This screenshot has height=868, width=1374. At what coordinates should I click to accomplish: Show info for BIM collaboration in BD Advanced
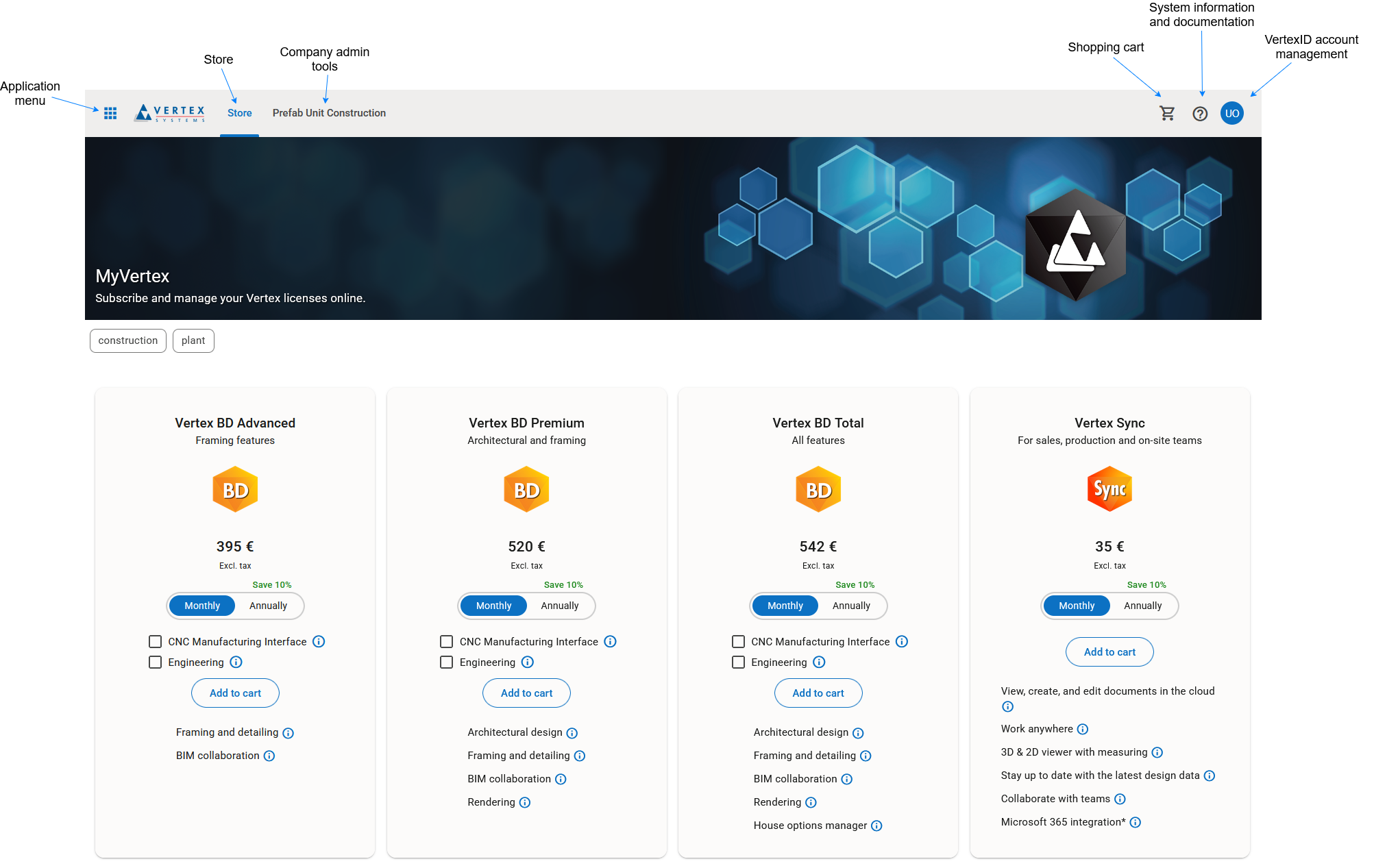click(269, 756)
